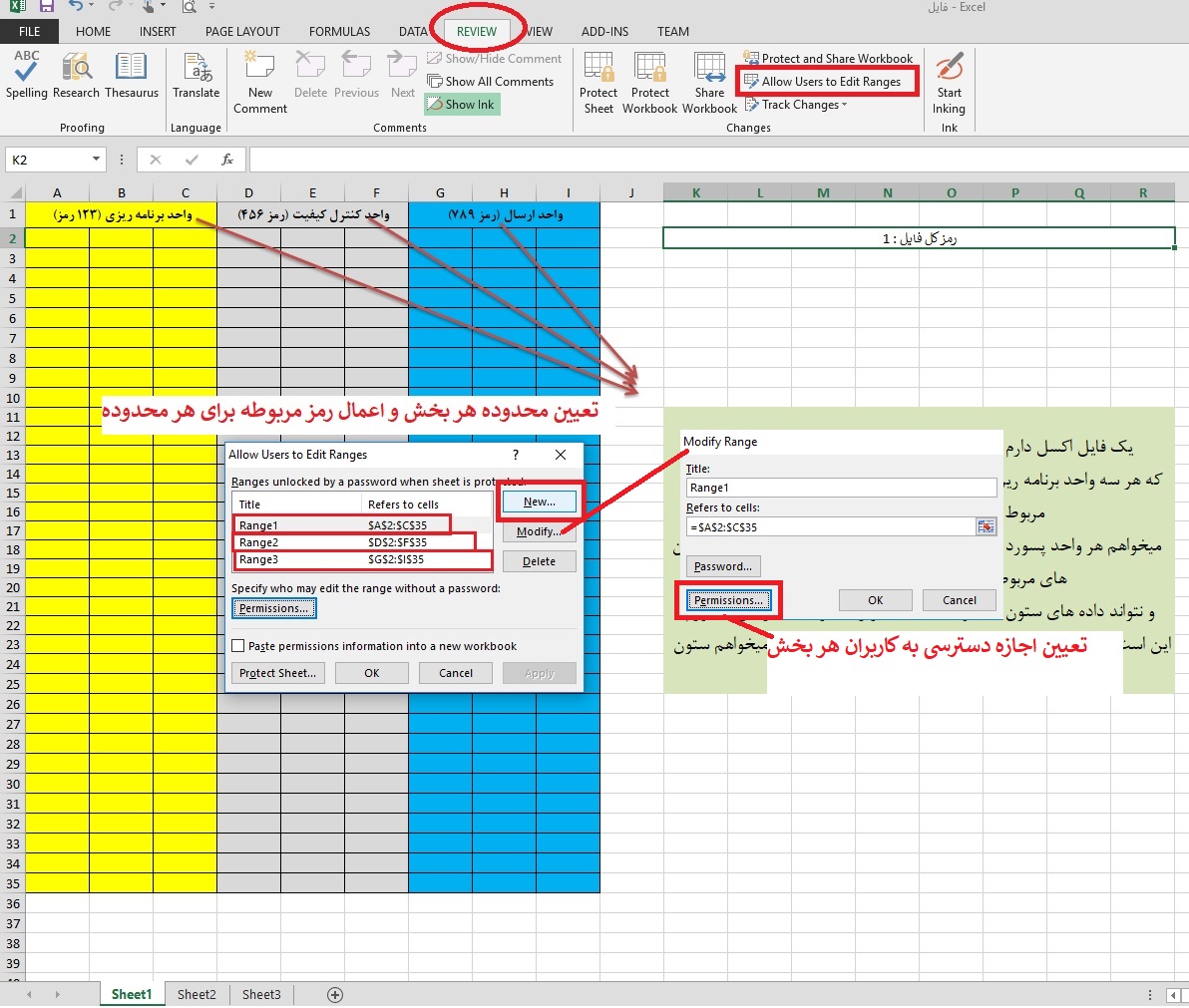Switch to the REVIEW tab
The image size is (1189, 1008).
477,31
